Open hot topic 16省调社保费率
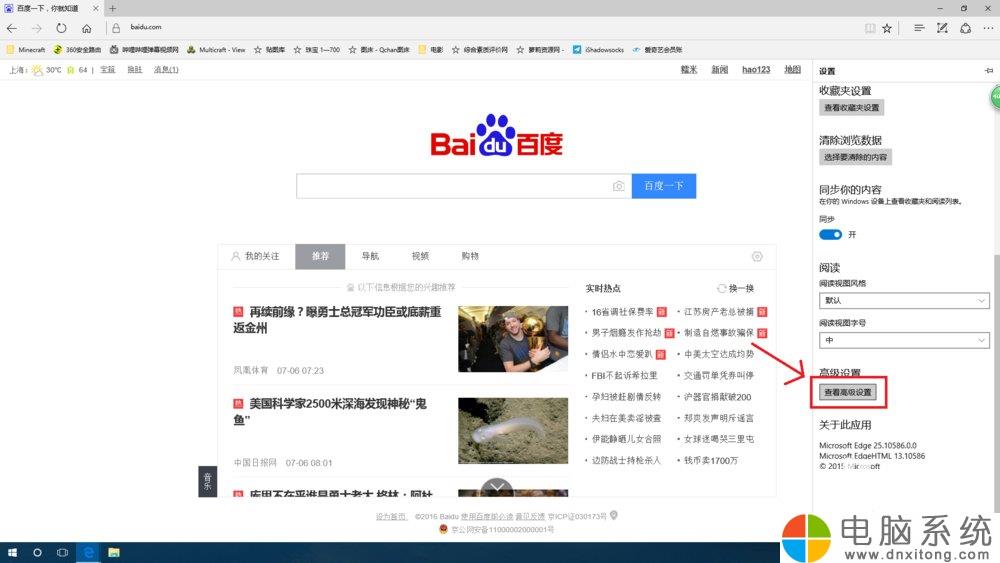Viewport: 1000px width, 563px height. click(622, 312)
